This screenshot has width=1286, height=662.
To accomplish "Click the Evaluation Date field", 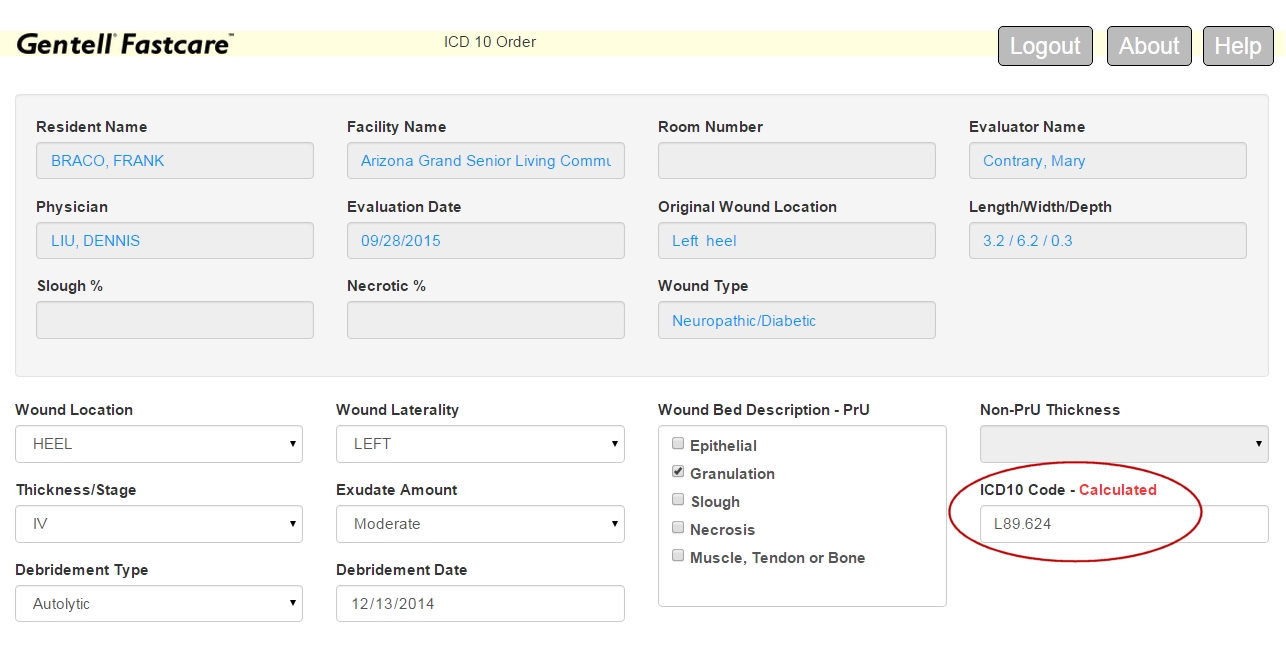I will 485,240.
